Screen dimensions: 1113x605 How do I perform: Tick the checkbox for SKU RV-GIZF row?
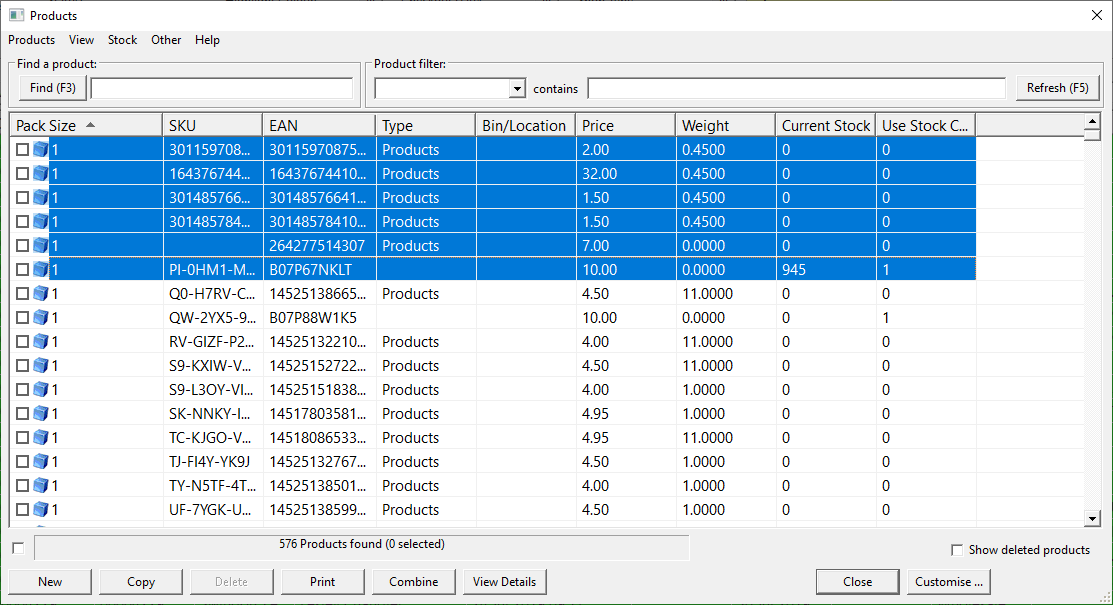click(x=23, y=342)
